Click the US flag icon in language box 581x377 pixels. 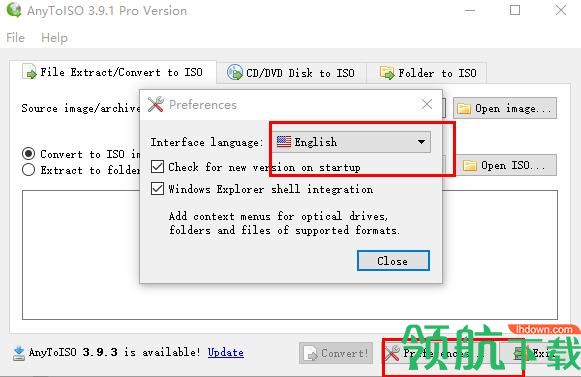pyautogui.click(x=284, y=142)
